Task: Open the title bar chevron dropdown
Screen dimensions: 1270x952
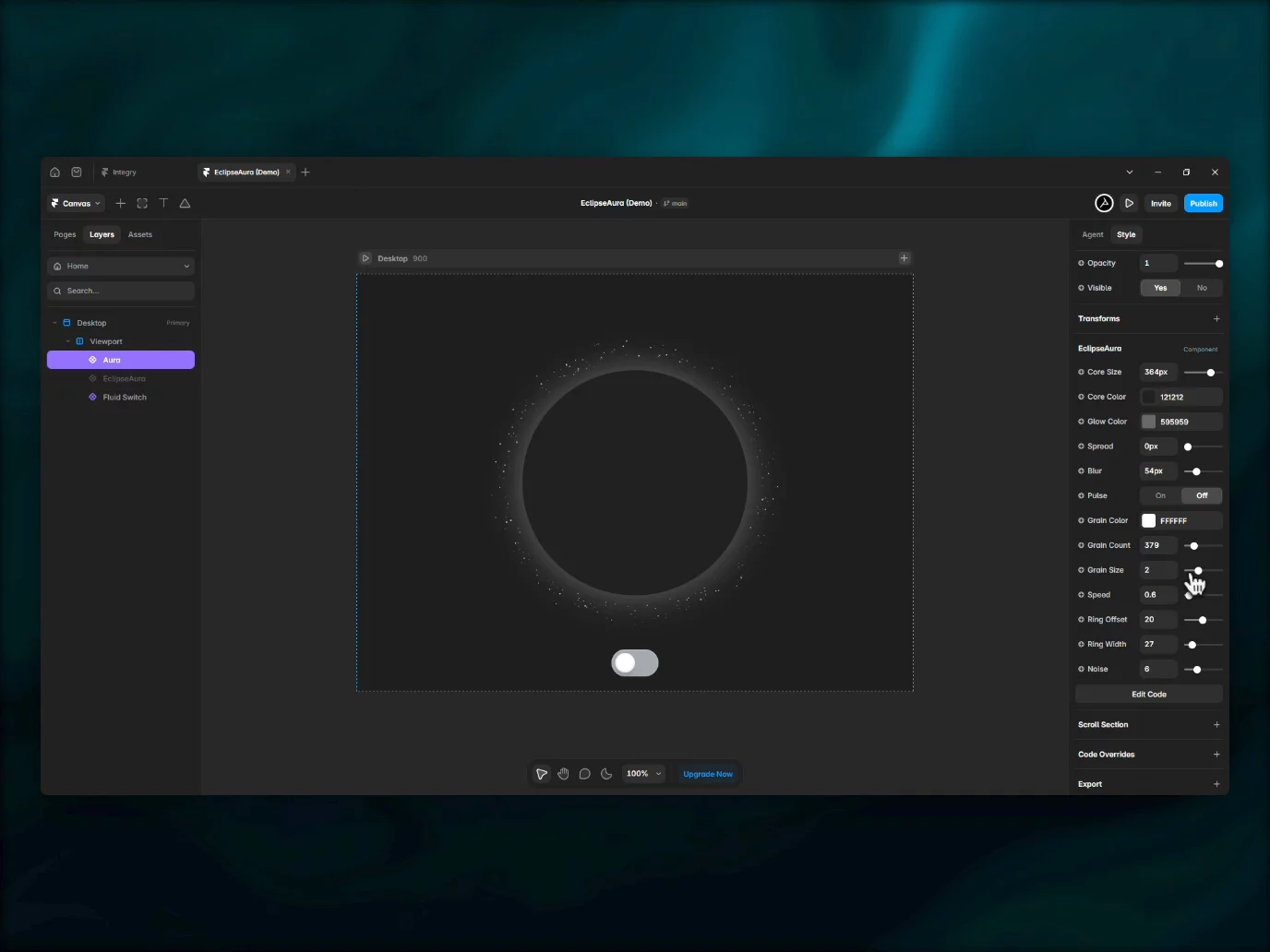Action: (x=1130, y=173)
